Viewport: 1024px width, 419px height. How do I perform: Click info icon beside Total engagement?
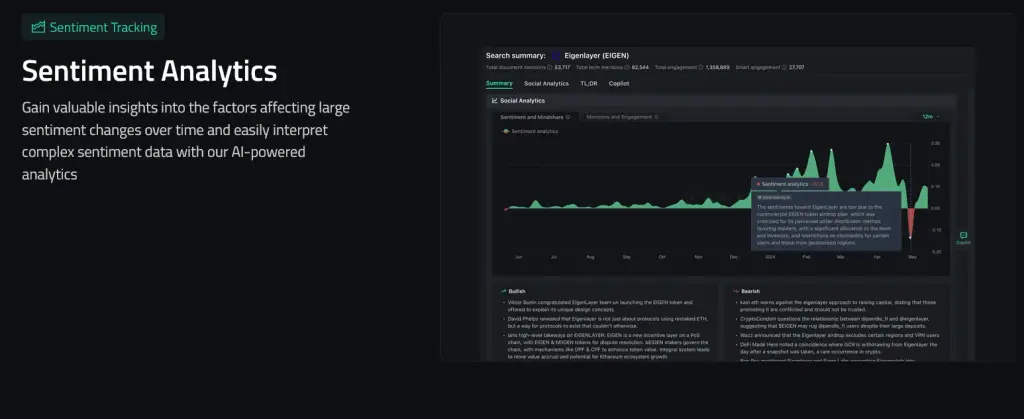coord(701,67)
